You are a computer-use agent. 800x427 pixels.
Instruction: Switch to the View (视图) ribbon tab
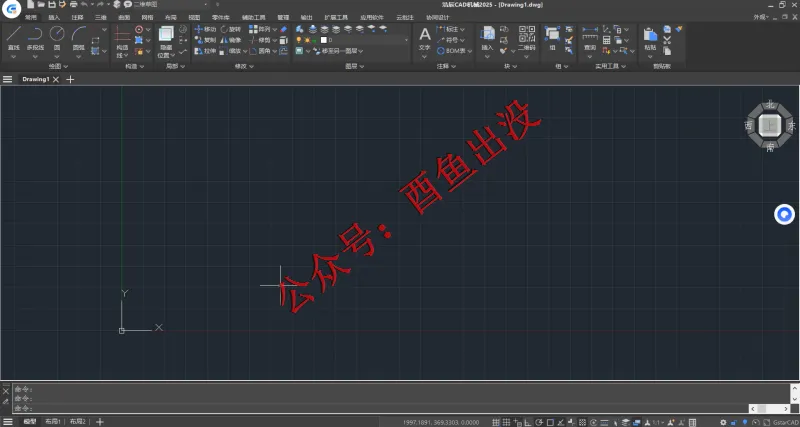194,17
